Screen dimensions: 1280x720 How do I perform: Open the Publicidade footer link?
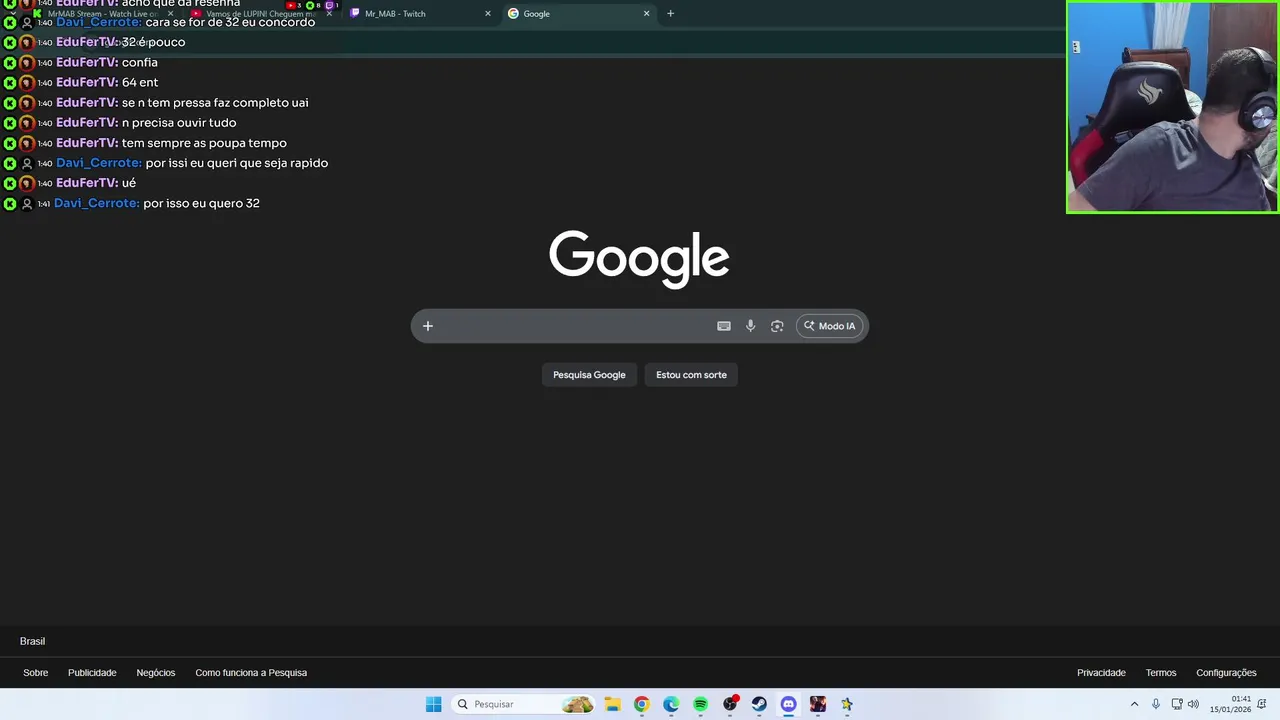[92, 673]
